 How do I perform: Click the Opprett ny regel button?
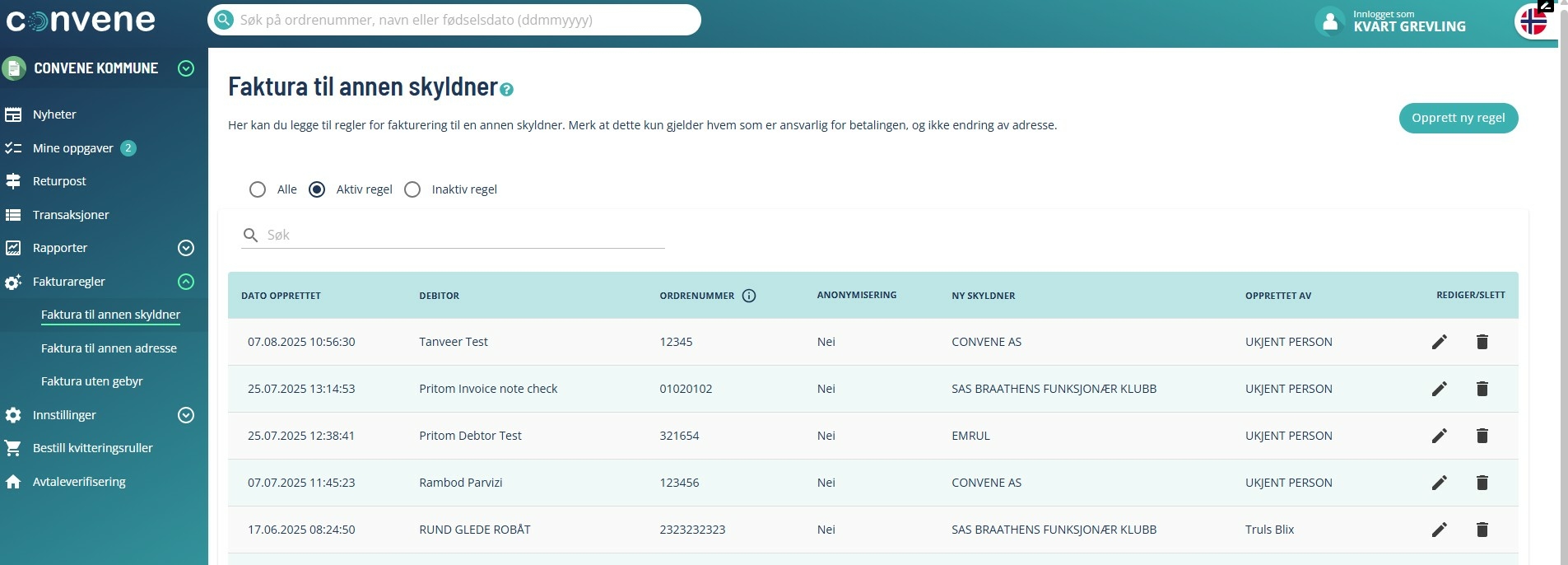(1458, 118)
